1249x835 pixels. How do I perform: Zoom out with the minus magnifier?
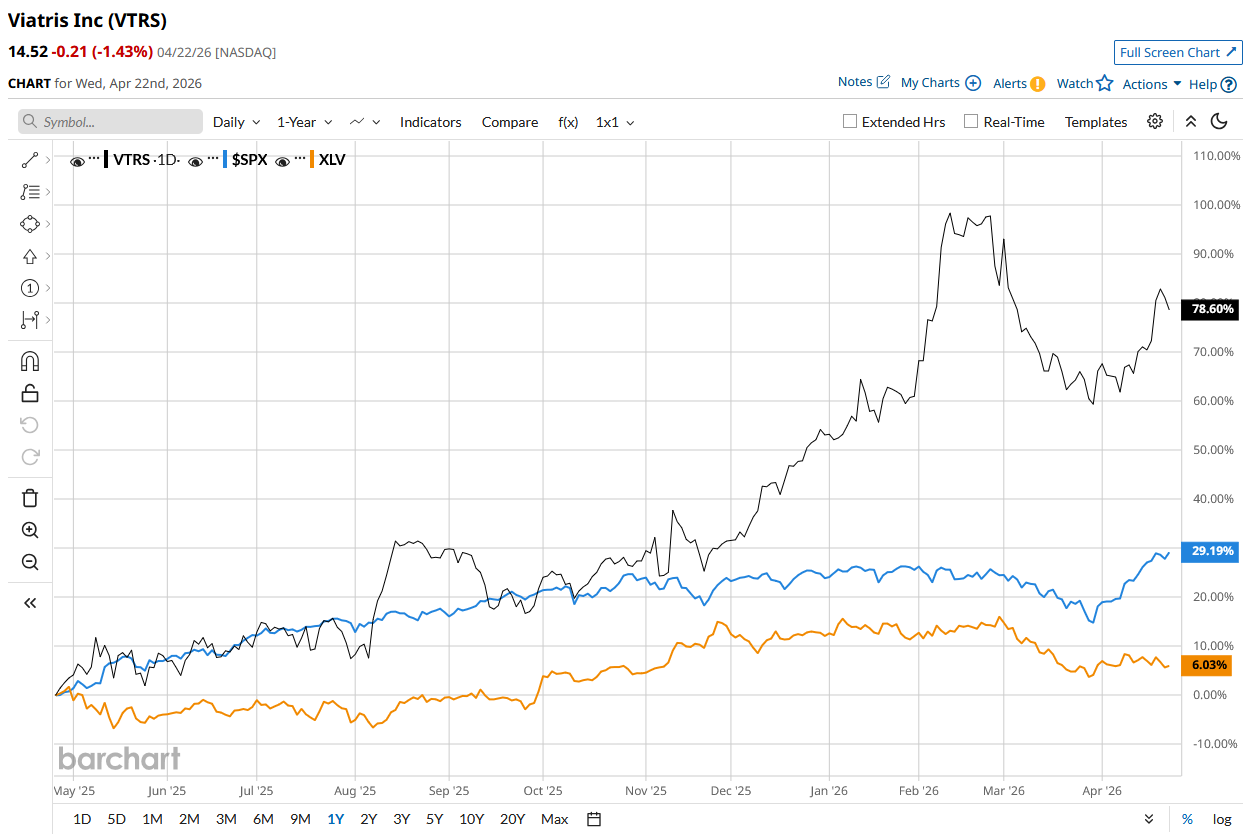(x=30, y=562)
